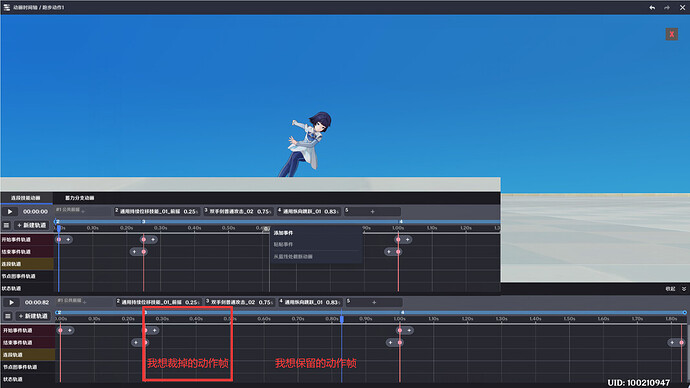Click the end-event plus near 1.00s in 00:00:00 panel
This screenshot has height=388, width=690.
(389, 252)
